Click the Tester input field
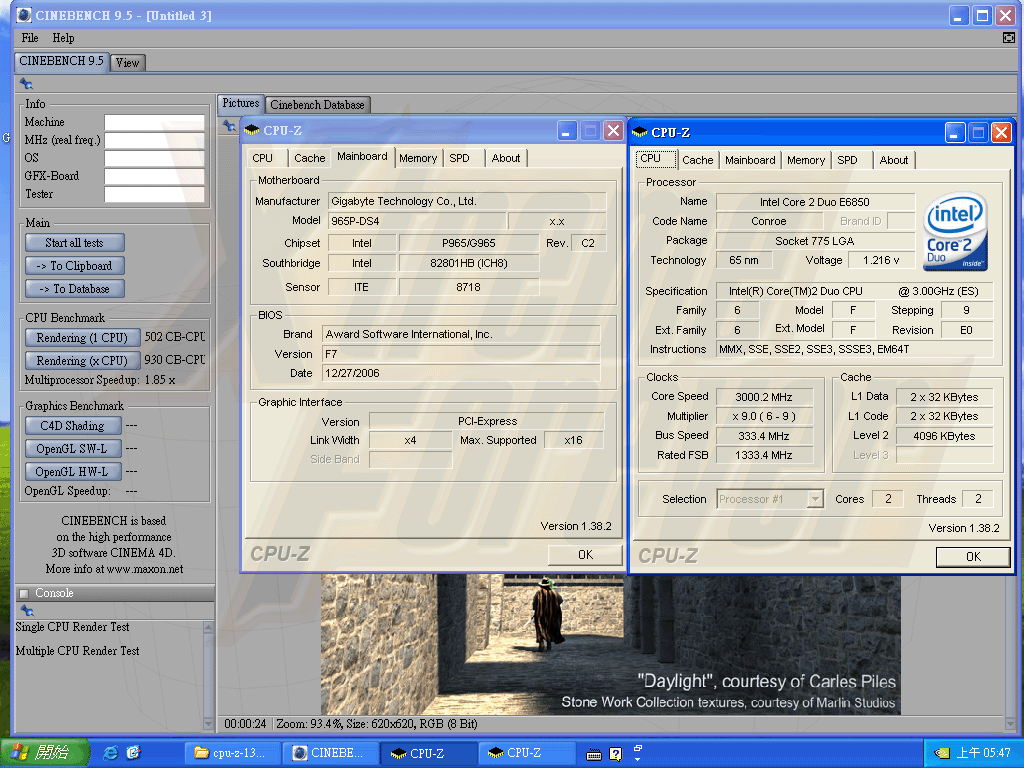Screen dimensions: 1024x768 tap(154, 194)
